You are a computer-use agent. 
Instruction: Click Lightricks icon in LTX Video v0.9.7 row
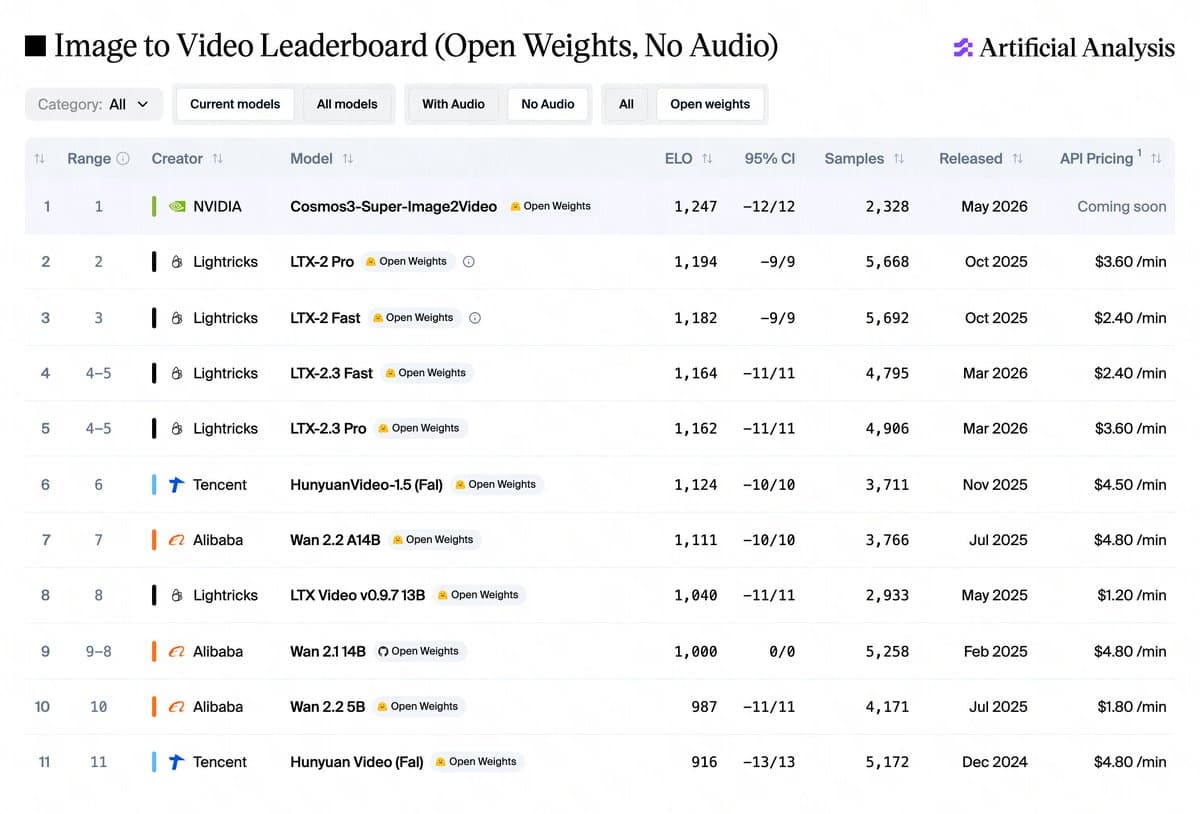(177, 595)
